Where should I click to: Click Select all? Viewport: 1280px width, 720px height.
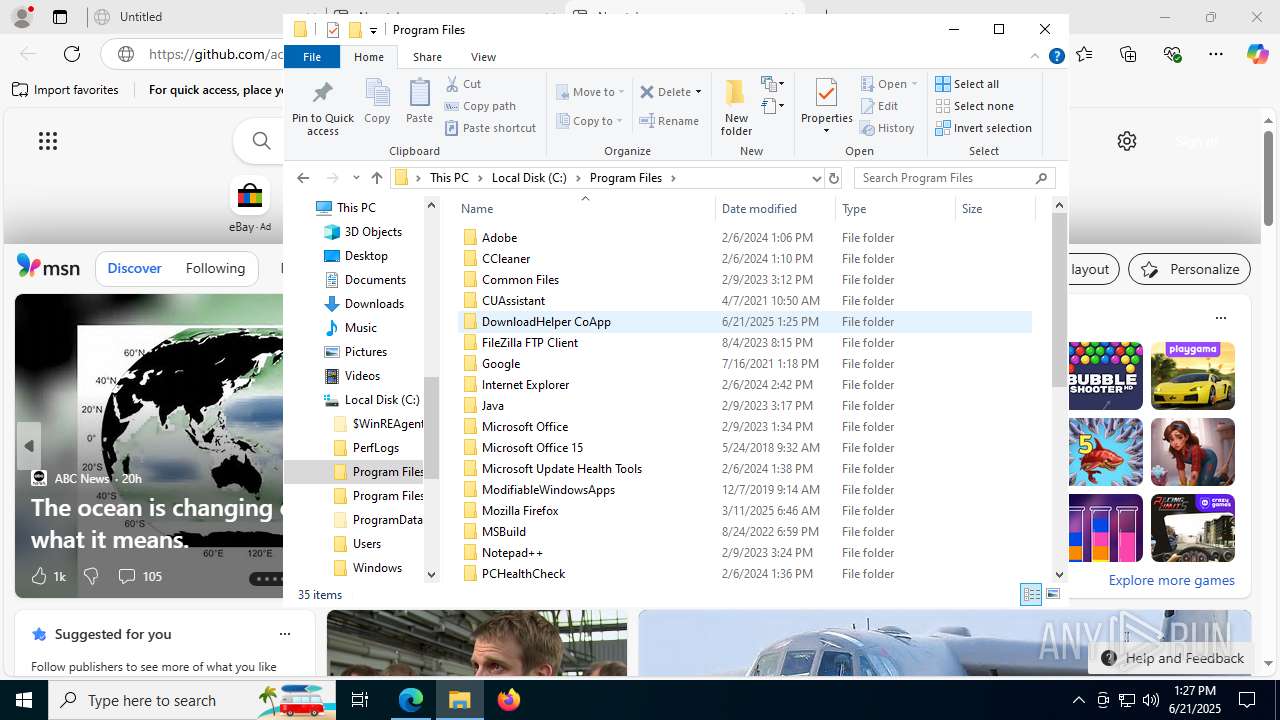[x=967, y=84]
